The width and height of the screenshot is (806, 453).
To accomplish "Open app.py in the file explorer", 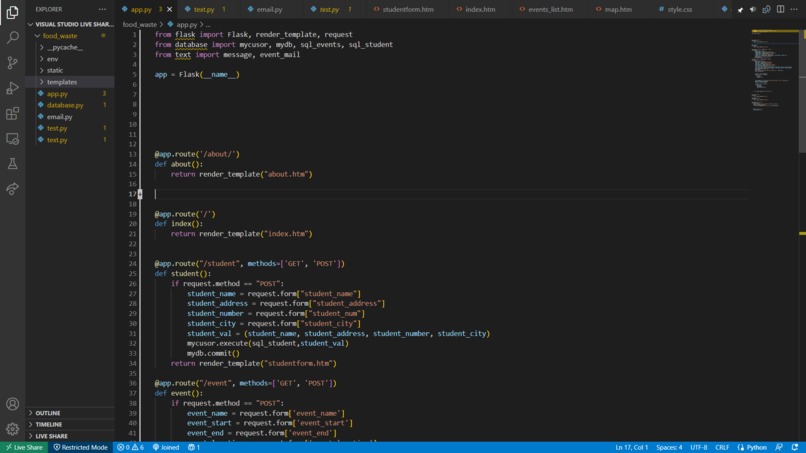I will tap(57, 94).
